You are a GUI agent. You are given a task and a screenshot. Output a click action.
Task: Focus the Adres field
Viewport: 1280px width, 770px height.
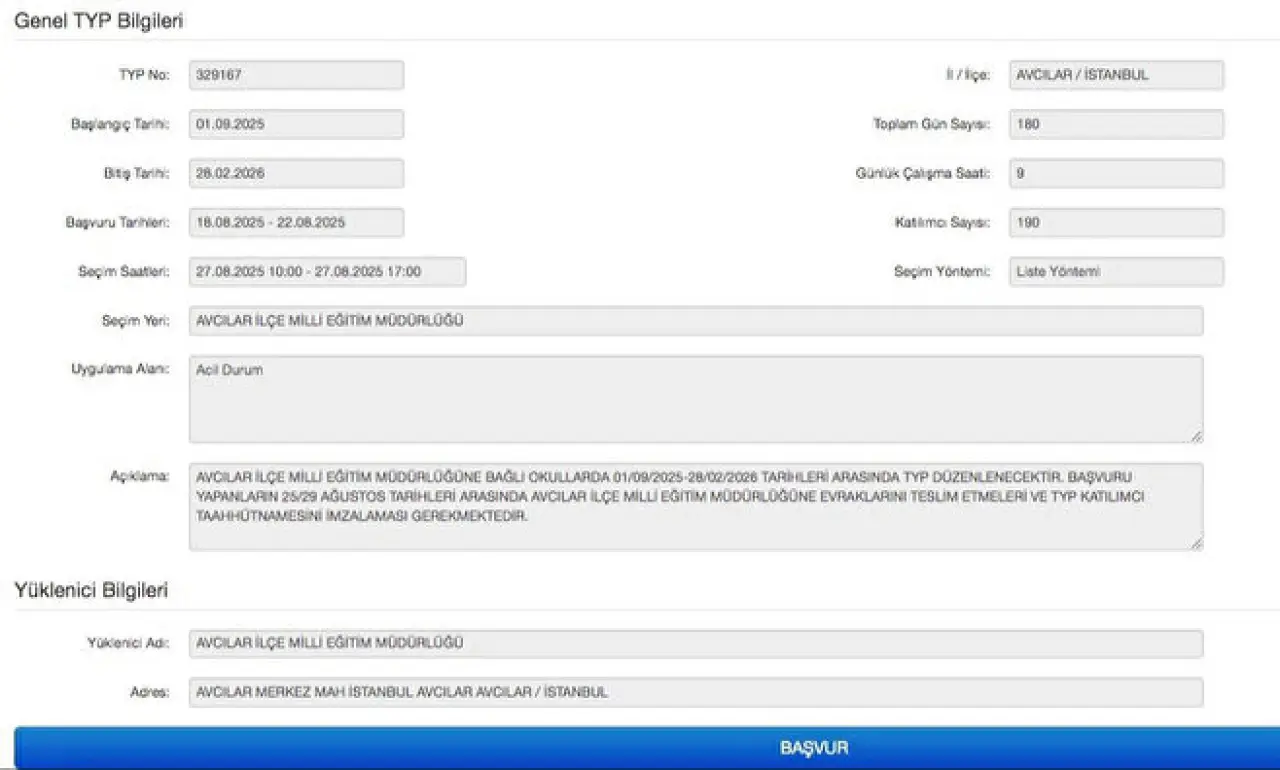(695, 692)
